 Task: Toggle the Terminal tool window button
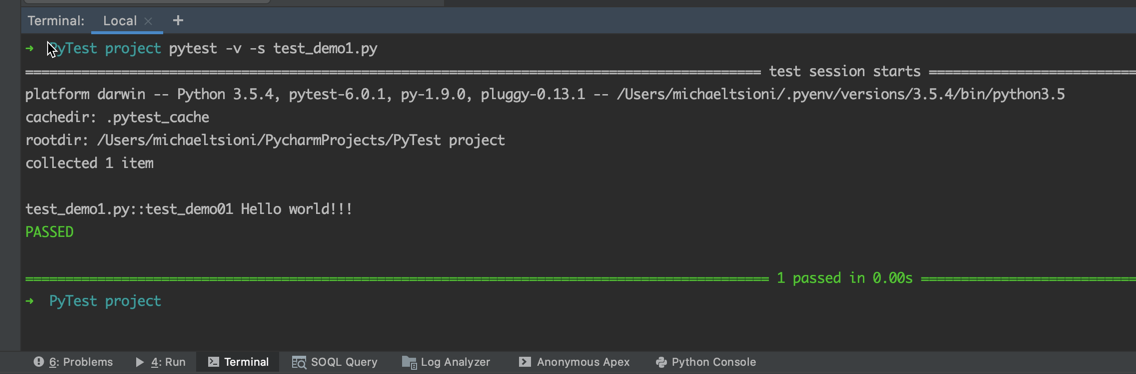pyautogui.click(x=238, y=362)
